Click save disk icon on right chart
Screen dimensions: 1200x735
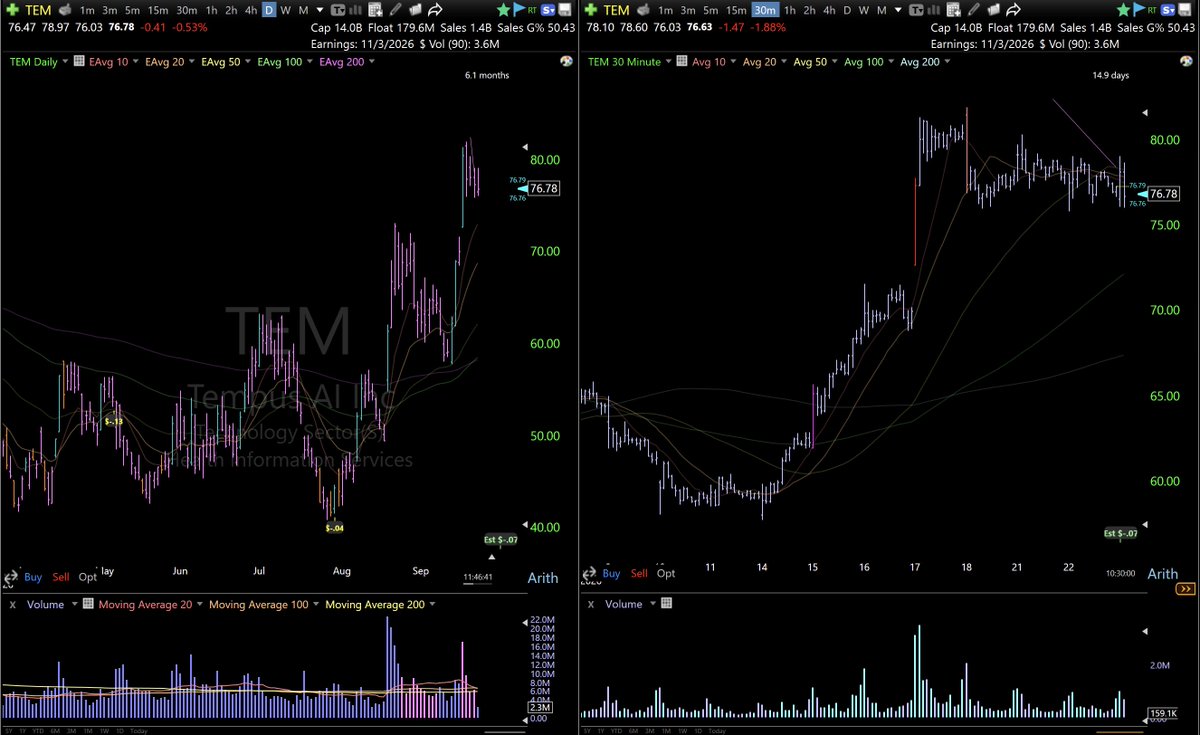1185,10
